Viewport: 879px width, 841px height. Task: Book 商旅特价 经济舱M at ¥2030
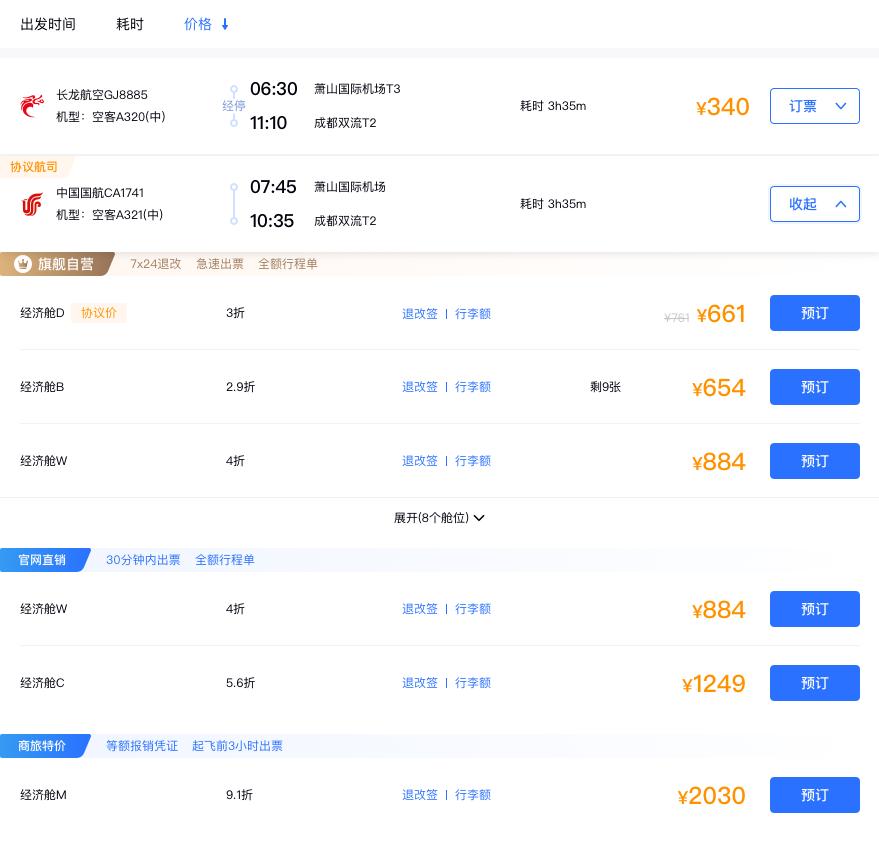coord(815,795)
